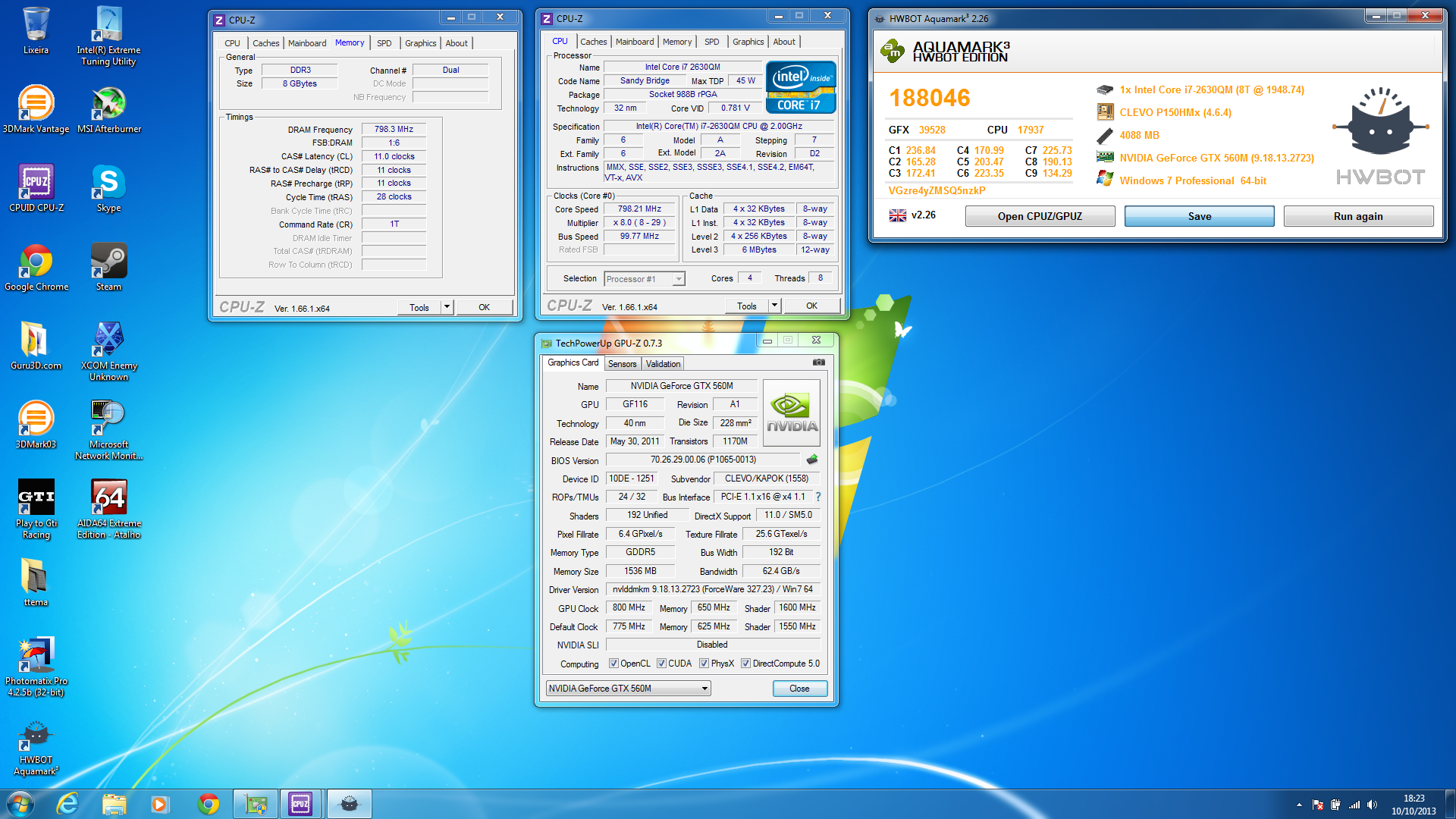Launch Intel Extreme Tuning Utility shortcut
Screen dimensions: 1456x819
pyautogui.click(x=108, y=36)
